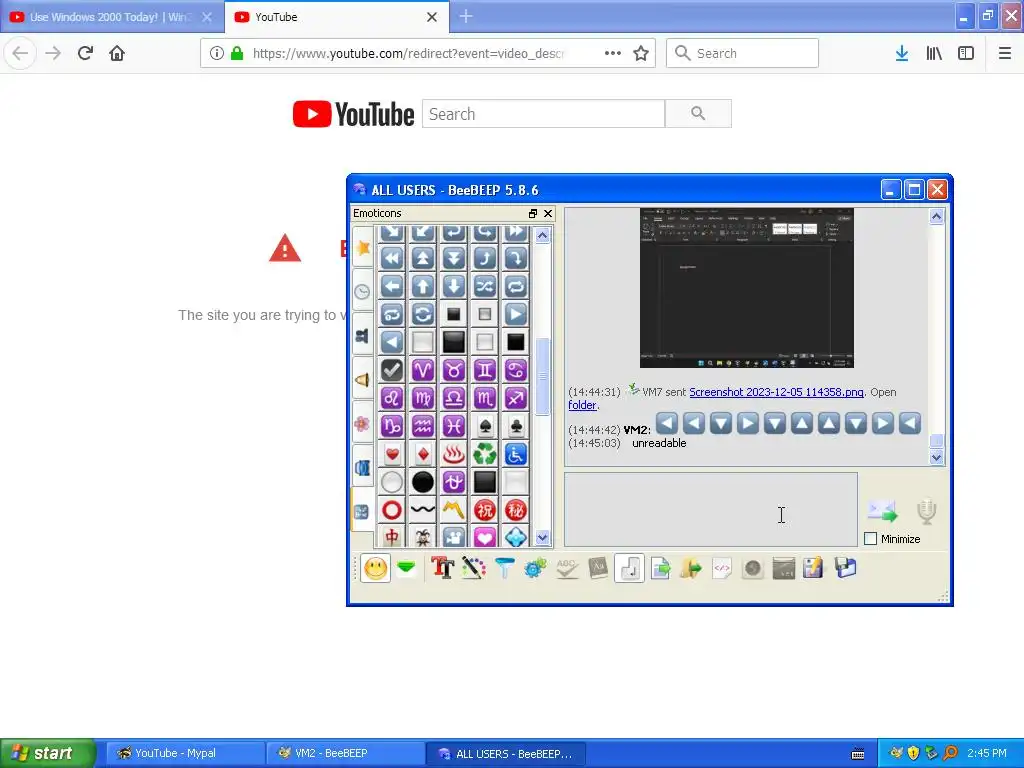The image size is (1024, 768).
Task: Float the Emoticons panel with undock button
Action: [x=533, y=214]
